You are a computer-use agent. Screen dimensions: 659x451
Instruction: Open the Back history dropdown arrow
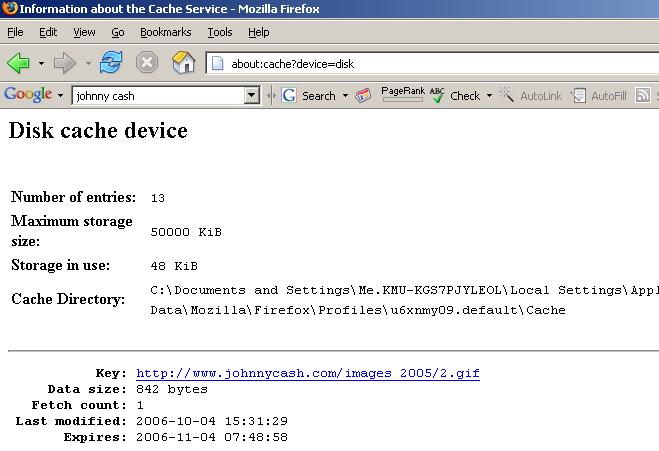(x=41, y=64)
